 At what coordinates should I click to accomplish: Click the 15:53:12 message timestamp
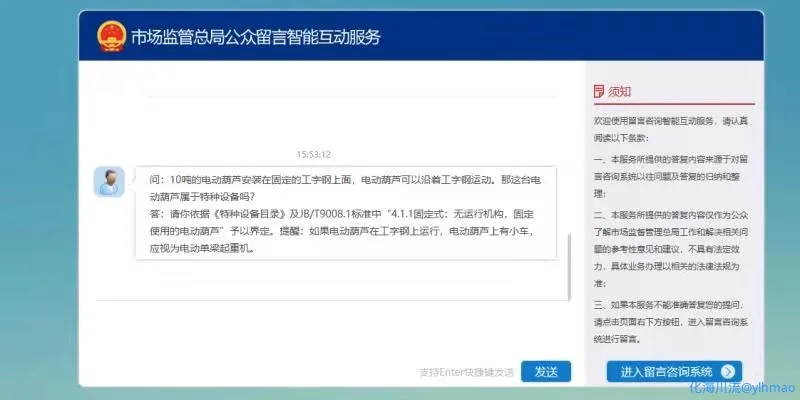313,155
